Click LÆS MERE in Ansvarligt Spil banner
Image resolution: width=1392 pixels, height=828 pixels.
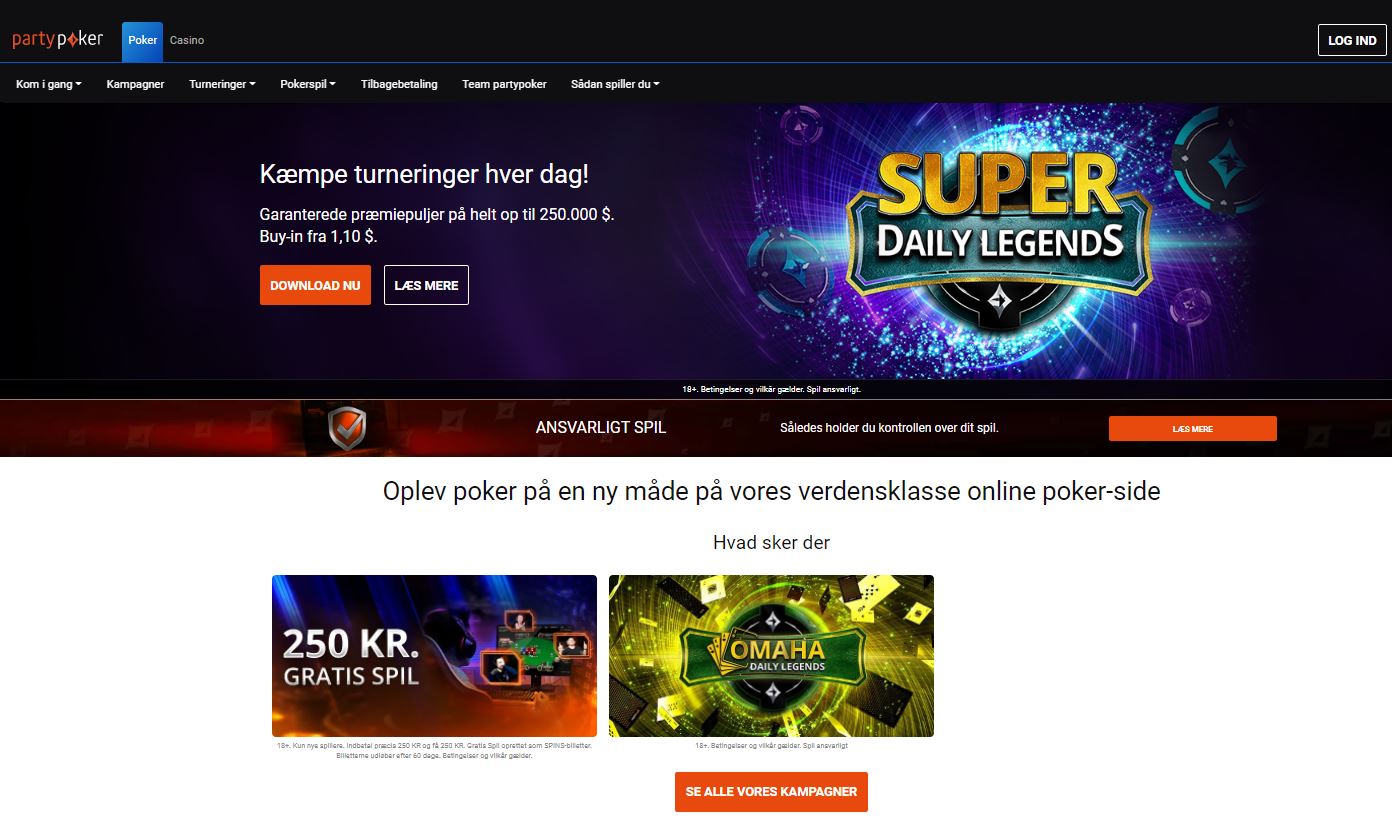1193,428
